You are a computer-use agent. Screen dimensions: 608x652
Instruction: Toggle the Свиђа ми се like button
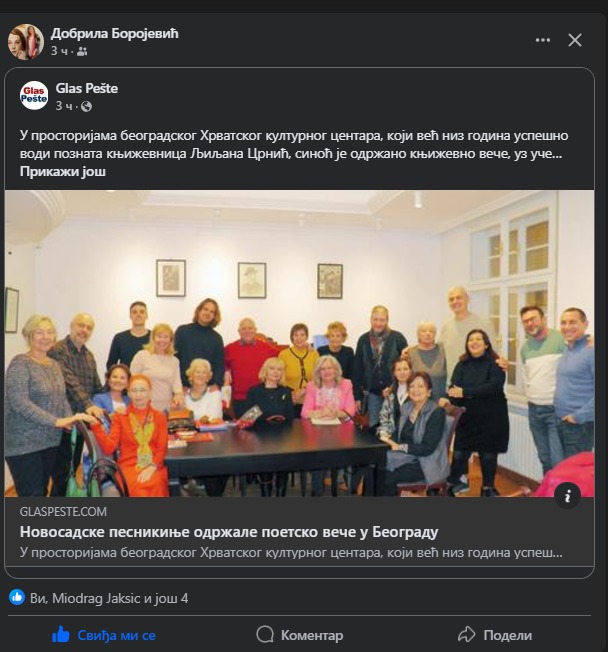(104, 635)
